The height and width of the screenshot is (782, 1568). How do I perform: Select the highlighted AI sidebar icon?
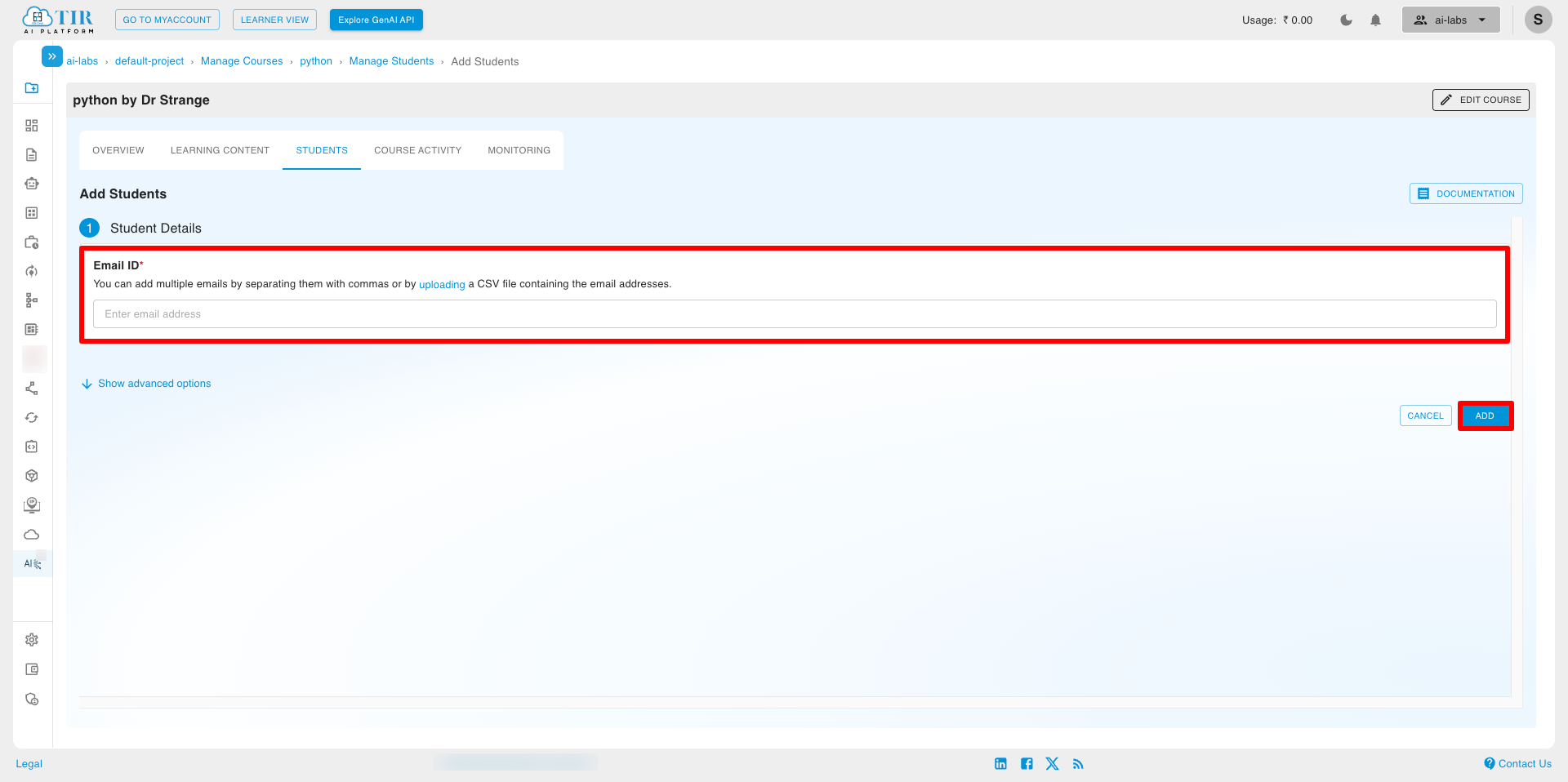tap(33, 564)
